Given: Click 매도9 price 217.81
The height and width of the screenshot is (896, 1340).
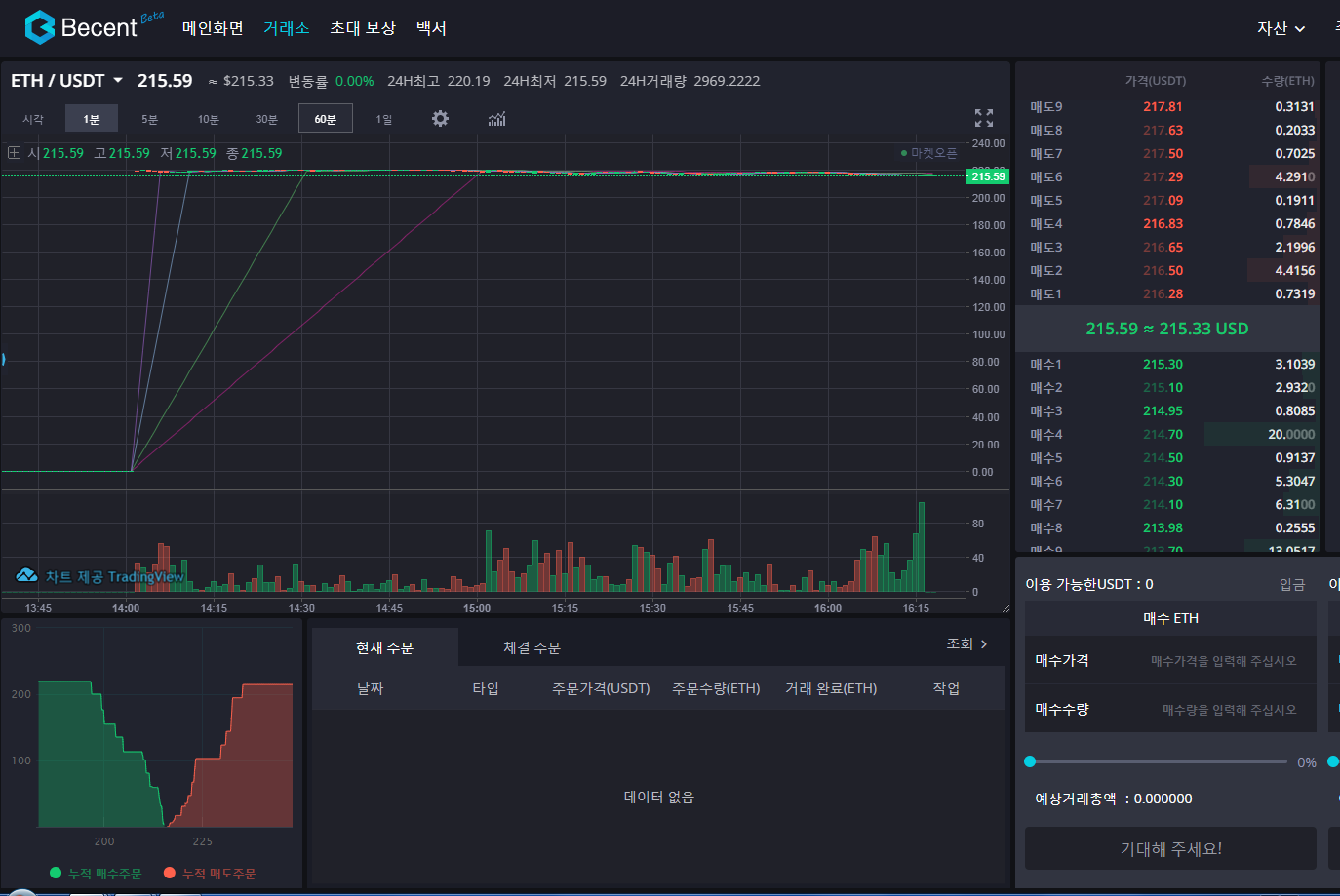Looking at the screenshot, I should point(1163,106).
